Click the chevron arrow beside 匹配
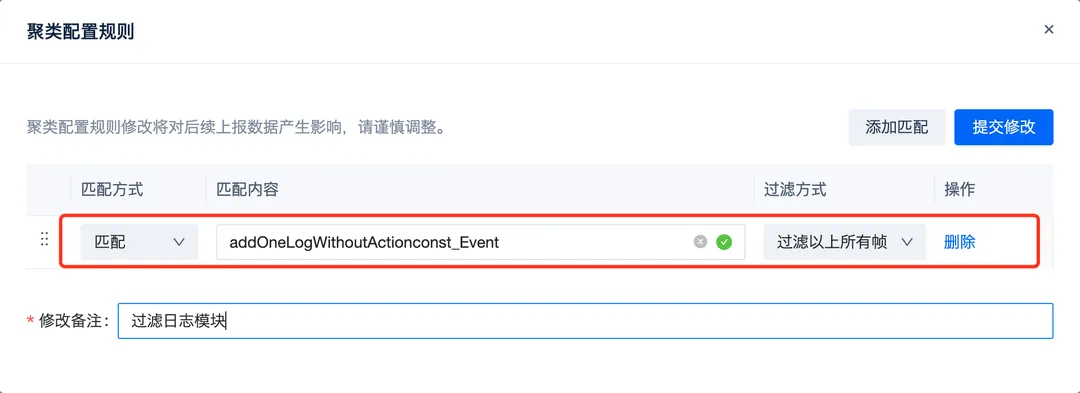This screenshot has width=1080, height=393. 179,242
